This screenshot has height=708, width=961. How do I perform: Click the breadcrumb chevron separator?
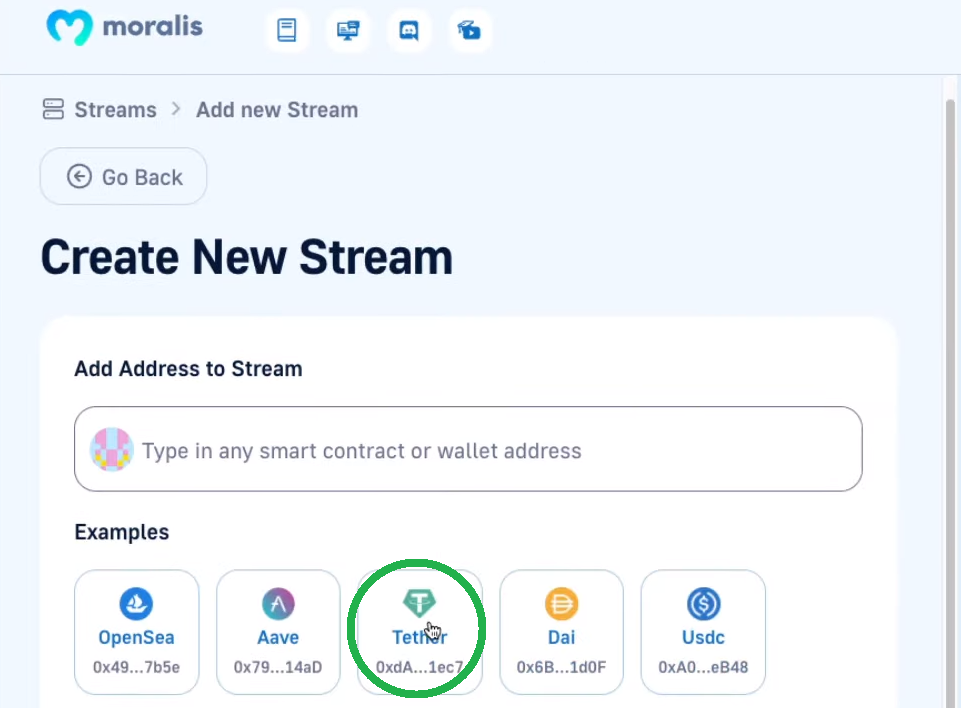(x=177, y=109)
